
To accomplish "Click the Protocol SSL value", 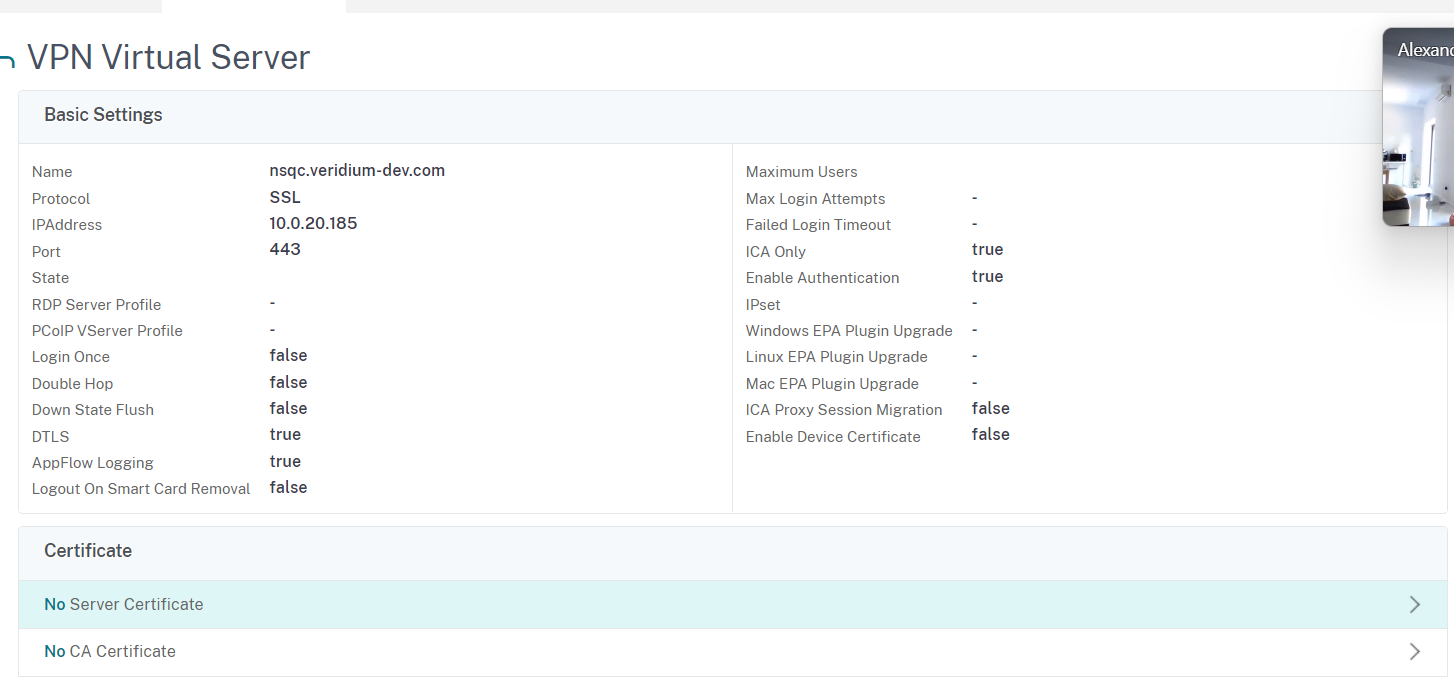I will pos(284,197).
